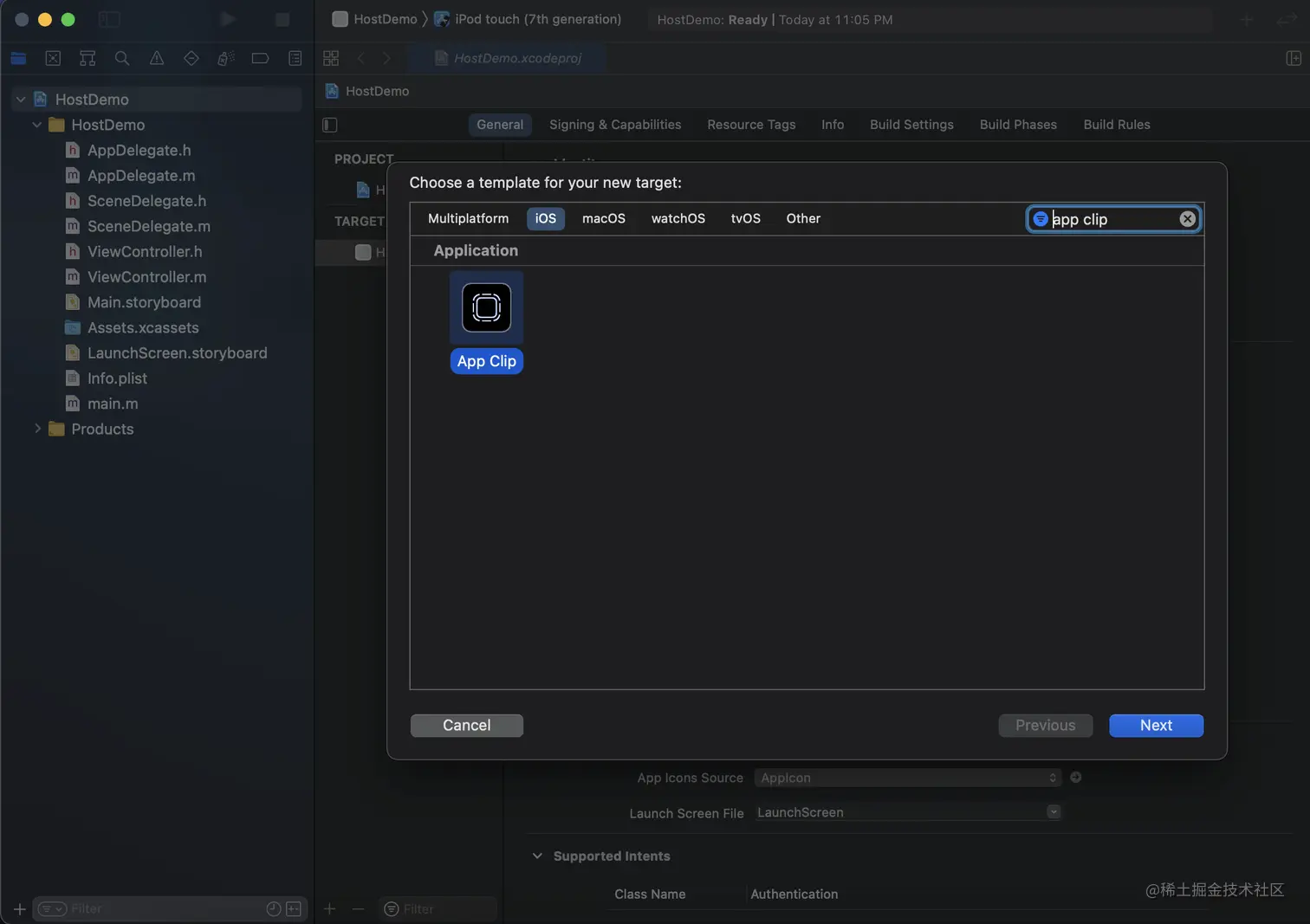The height and width of the screenshot is (924, 1310).
Task: Select the iPod touch run destination
Action: (528, 19)
